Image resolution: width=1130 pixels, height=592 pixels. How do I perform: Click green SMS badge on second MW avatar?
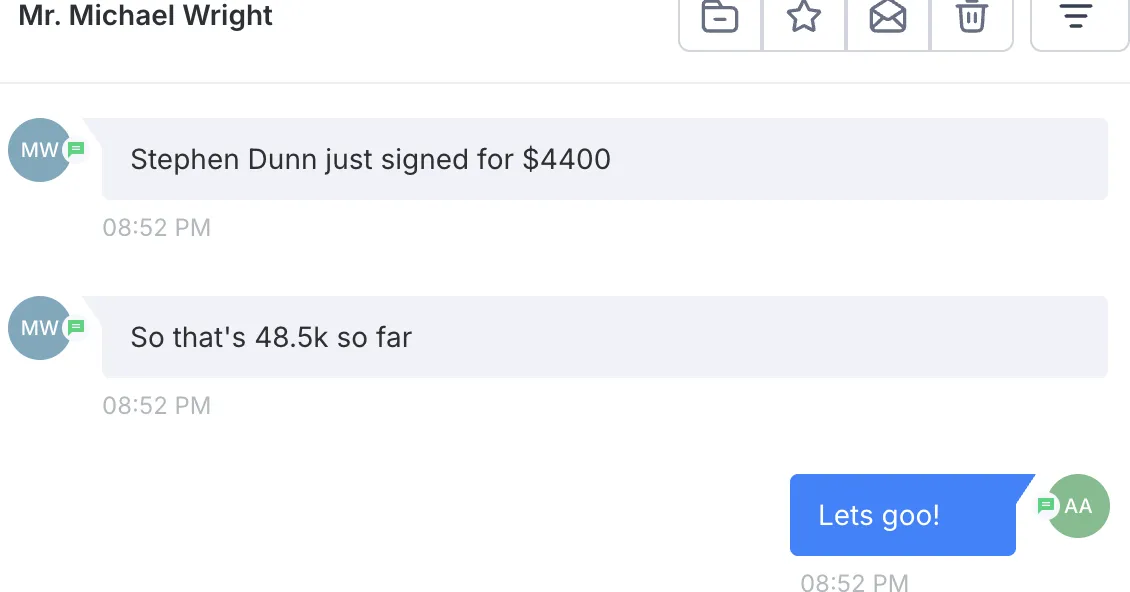pos(76,327)
